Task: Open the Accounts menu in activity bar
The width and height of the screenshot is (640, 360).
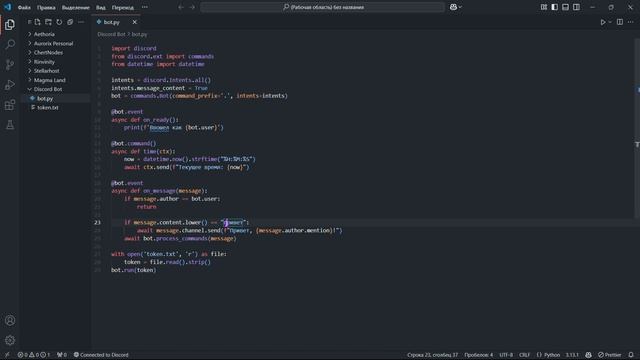Action: (10, 320)
